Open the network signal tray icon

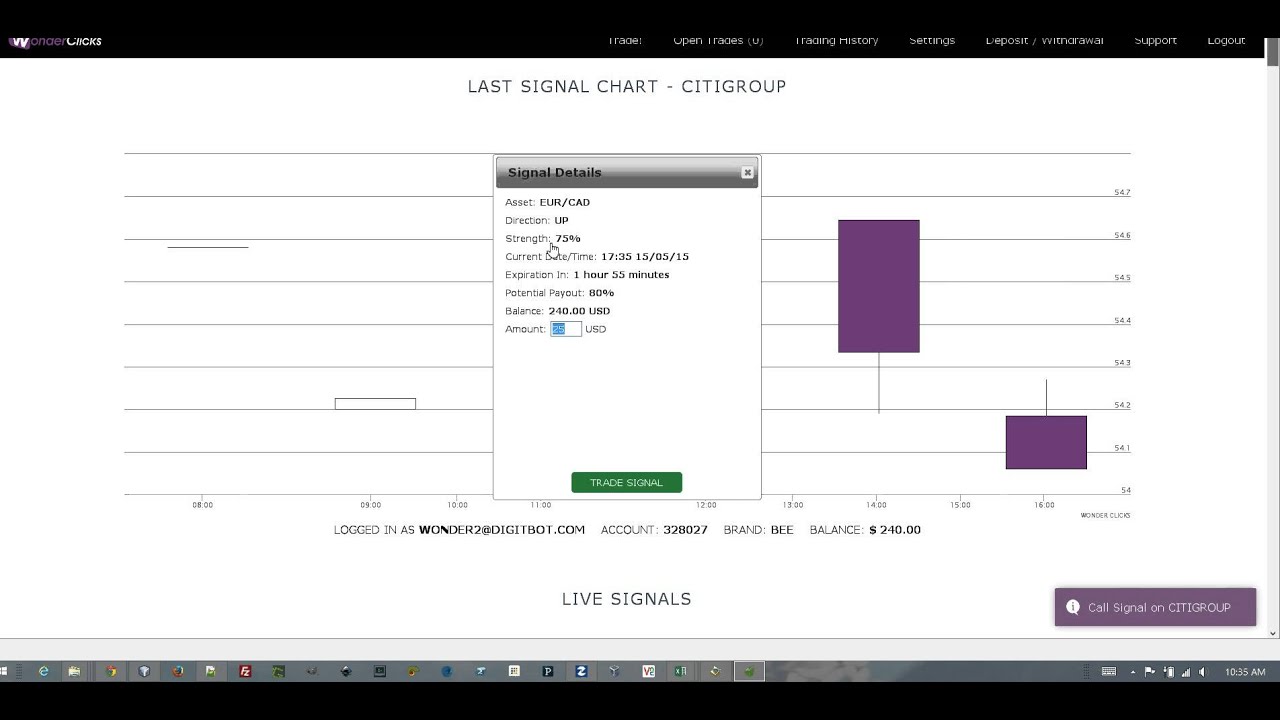pos(1186,672)
